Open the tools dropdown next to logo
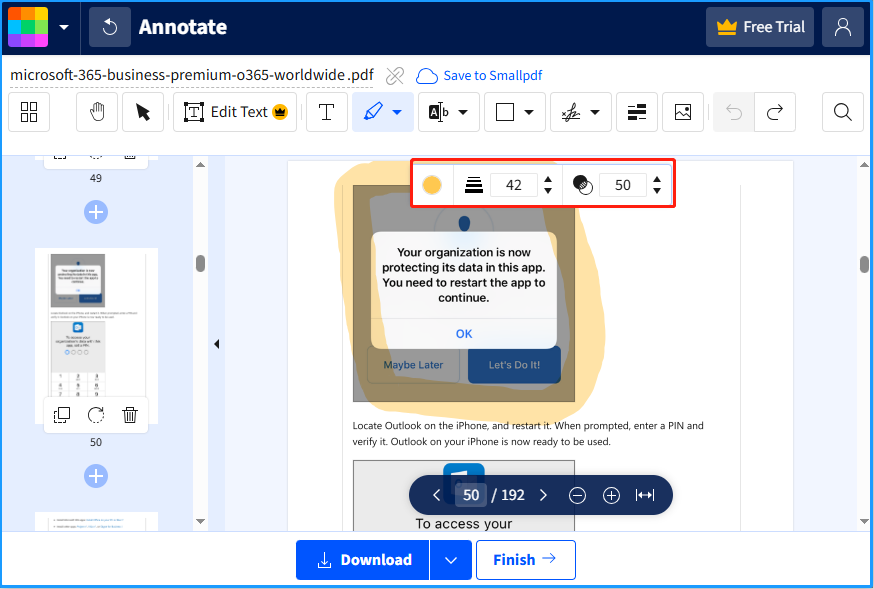The width and height of the screenshot is (874, 589). pyautogui.click(x=64, y=27)
